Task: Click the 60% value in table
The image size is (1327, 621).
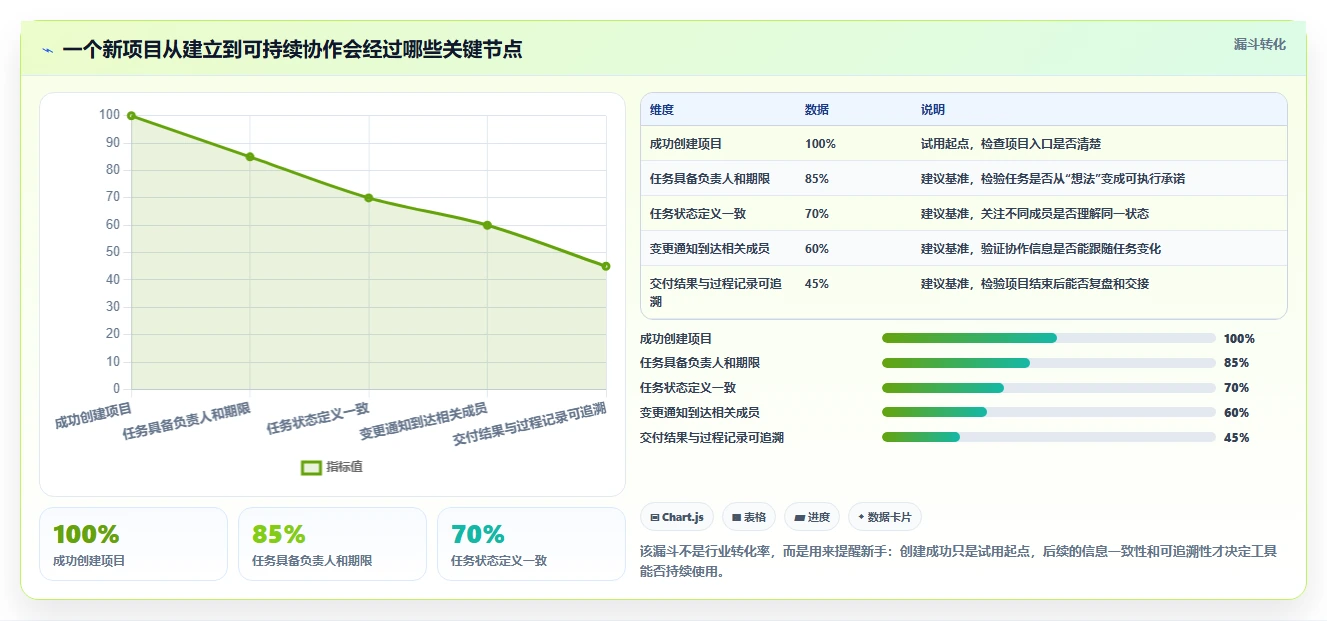Action: (x=817, y=249)
